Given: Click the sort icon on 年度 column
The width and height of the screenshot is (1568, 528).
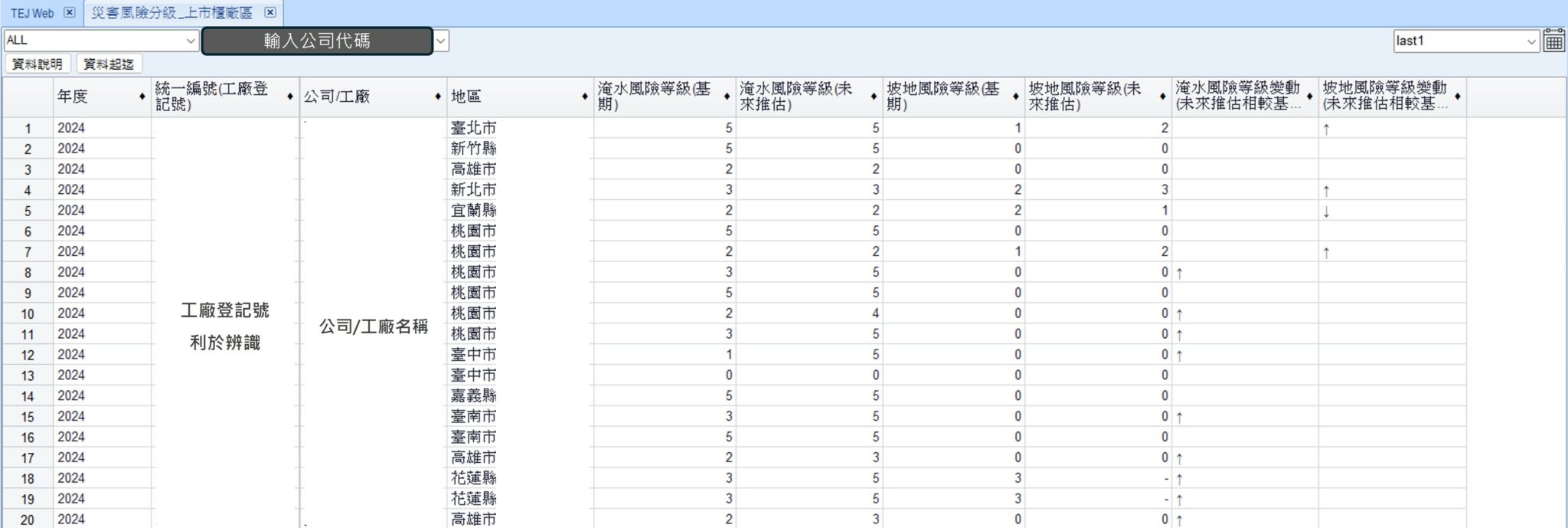Looking at the screenshot, I should coord(142,97).
